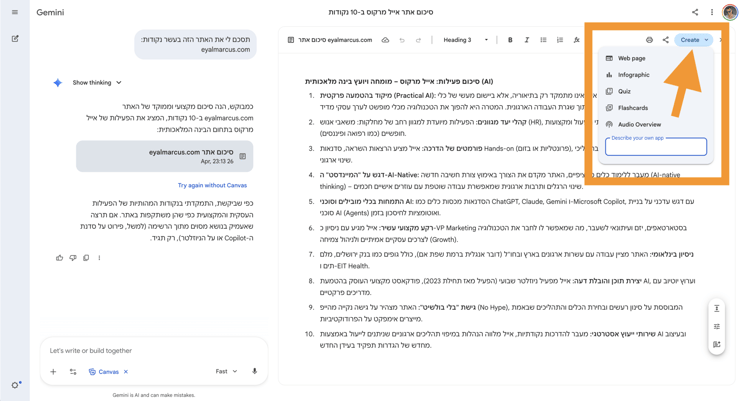Open the account profile avatar

tap(730, 12)
